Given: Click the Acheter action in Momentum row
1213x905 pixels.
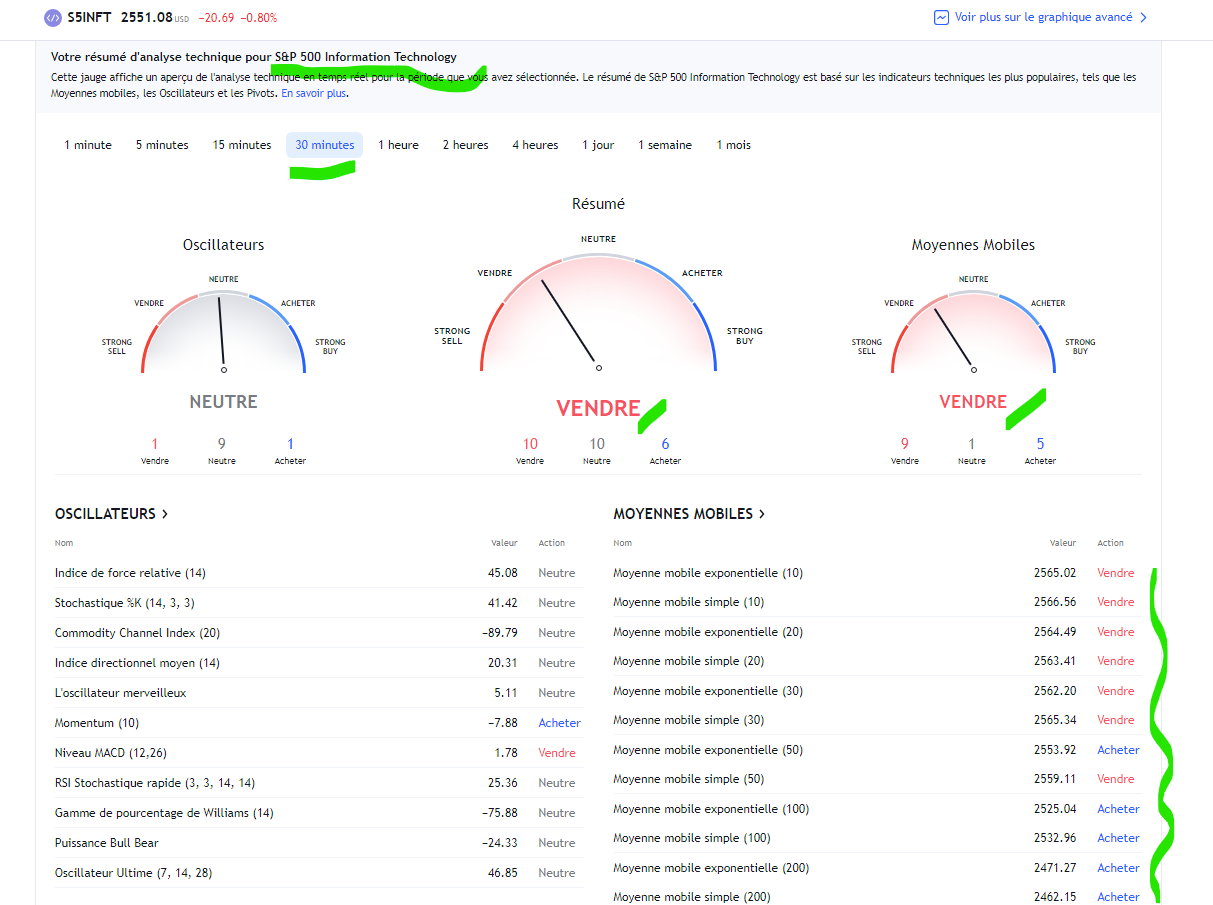Looking at the screenshot, I should pos(559,723).
